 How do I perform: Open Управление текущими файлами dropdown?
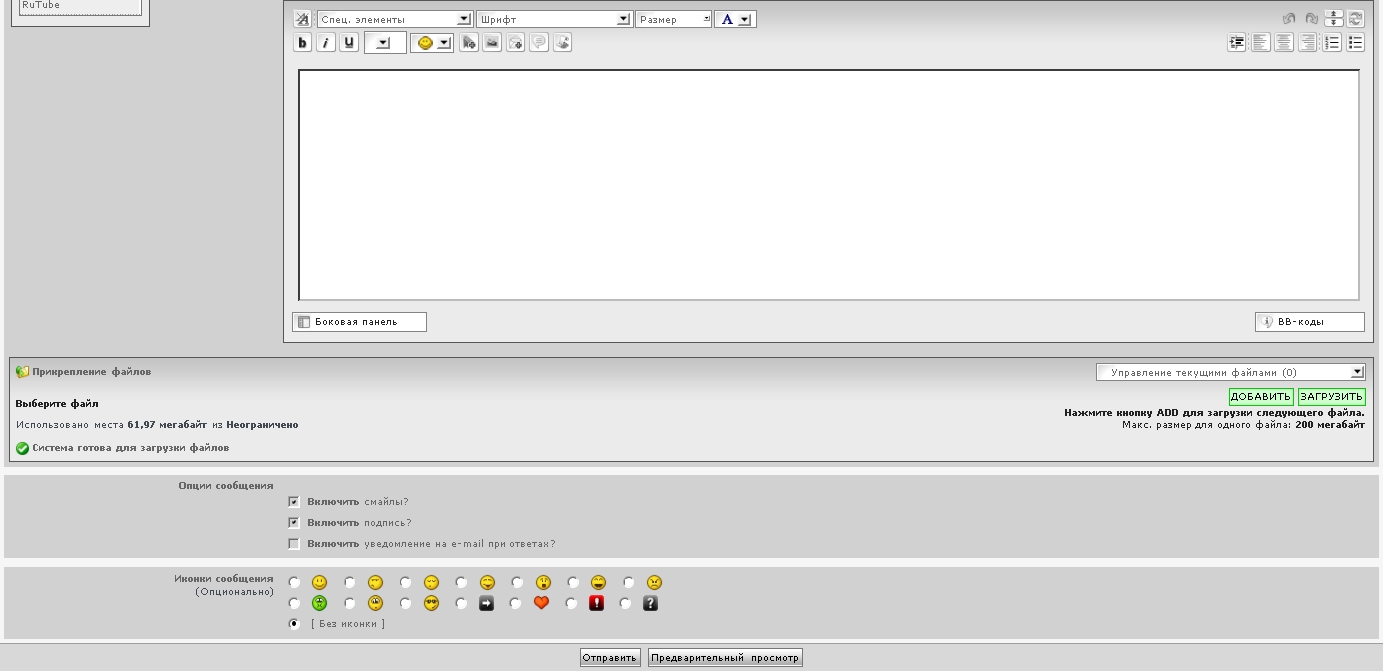coord(1230,372)
